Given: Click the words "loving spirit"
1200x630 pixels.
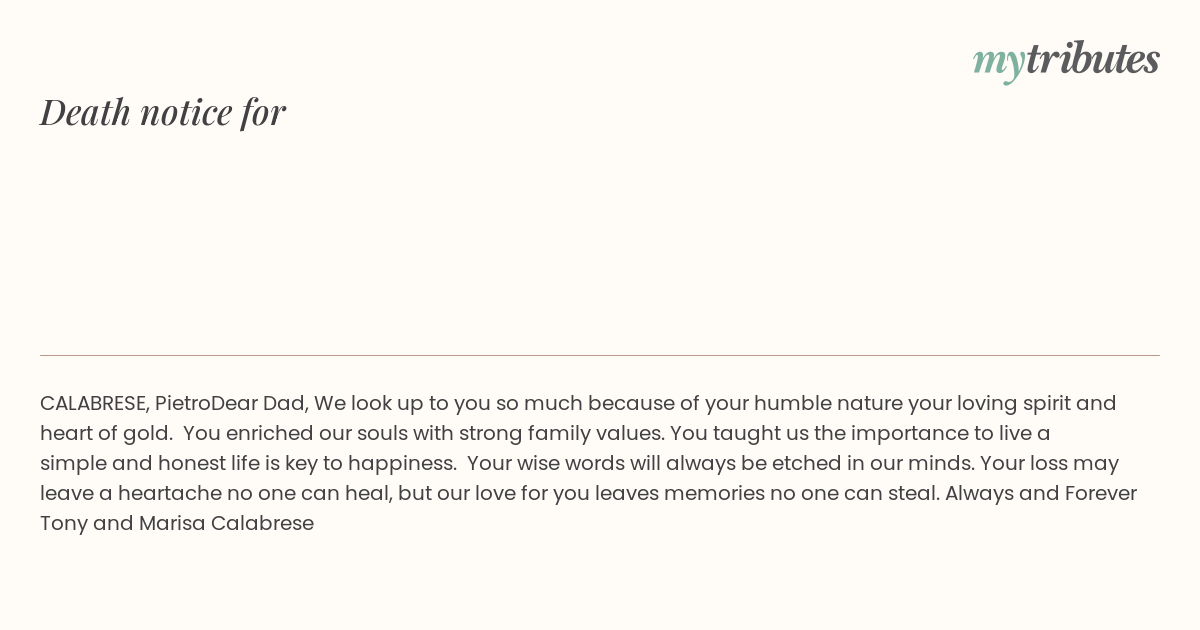Looking at the screenshot, I should pyautogui.click(x=1013, y=404).
